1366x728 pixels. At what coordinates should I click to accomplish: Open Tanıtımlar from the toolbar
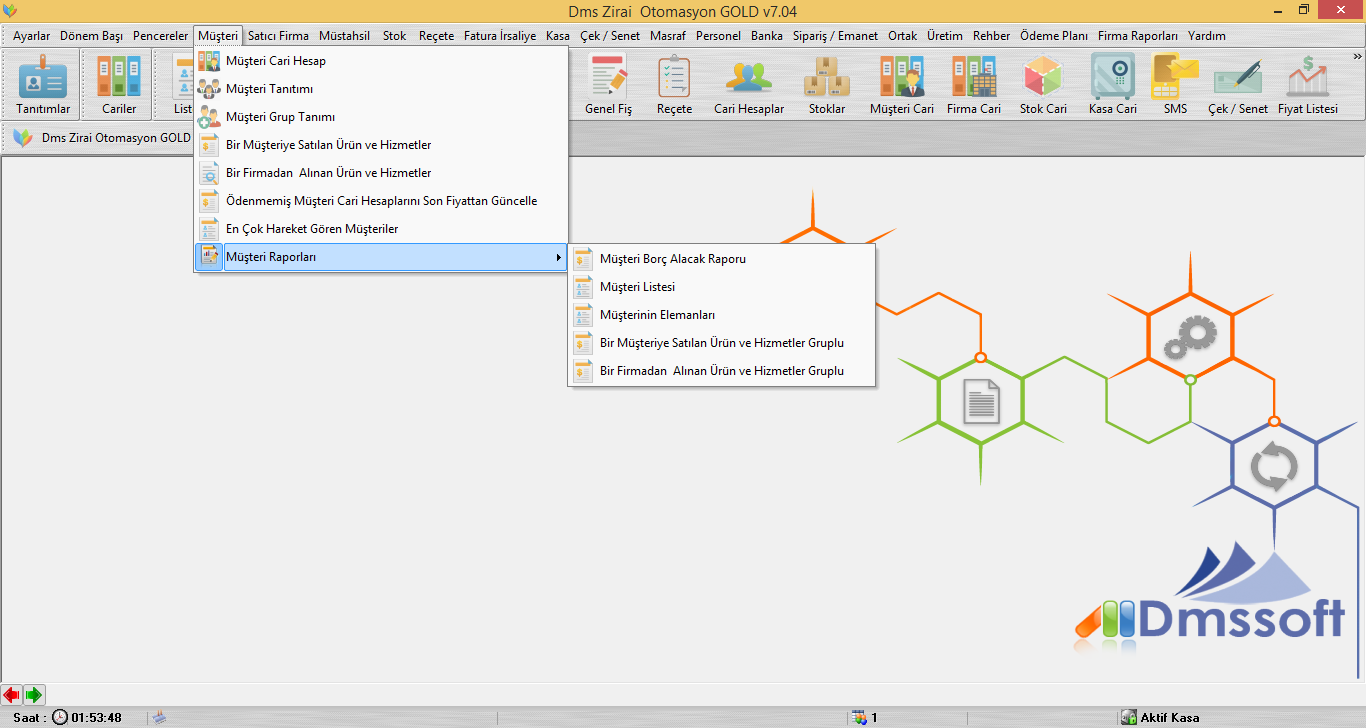[x=43, y=84]
